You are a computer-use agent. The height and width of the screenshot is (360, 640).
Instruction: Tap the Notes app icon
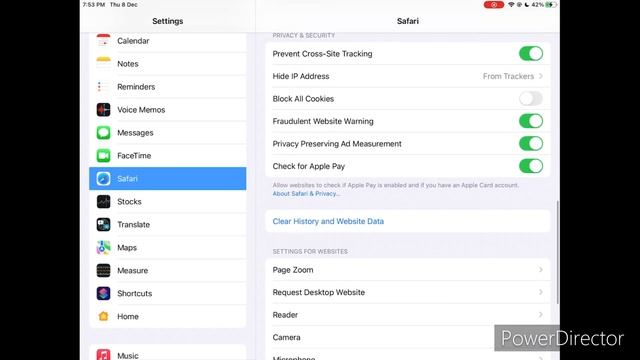pos(103,64)
